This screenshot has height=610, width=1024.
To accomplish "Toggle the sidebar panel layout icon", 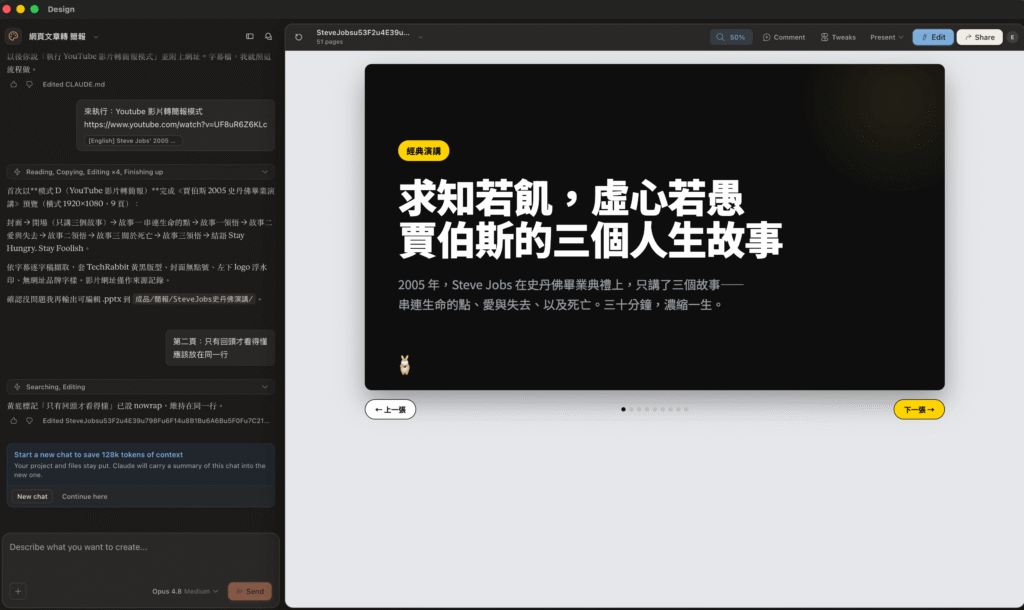I will pyautogui.click(x=249, y=37).
